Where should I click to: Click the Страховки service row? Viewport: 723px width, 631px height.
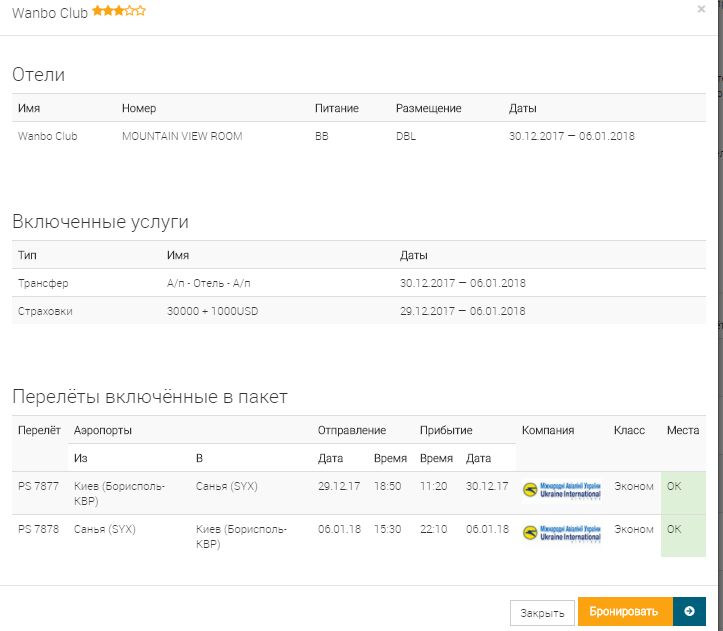point(45,311)
